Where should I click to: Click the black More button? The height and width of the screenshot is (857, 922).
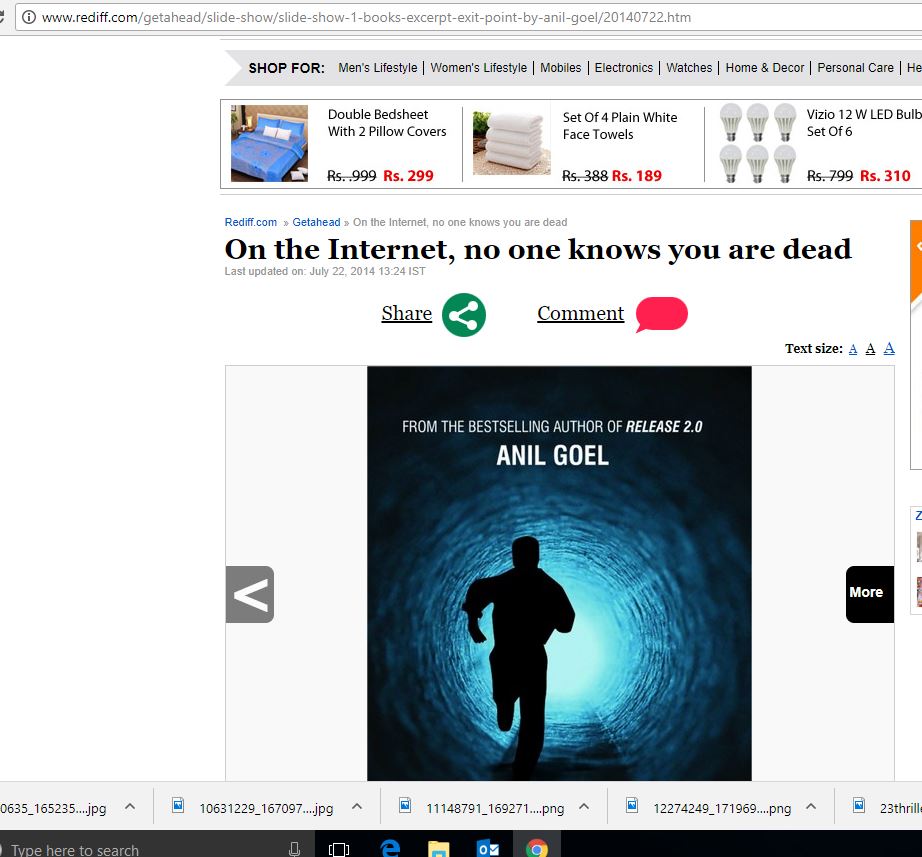[869, 593]
